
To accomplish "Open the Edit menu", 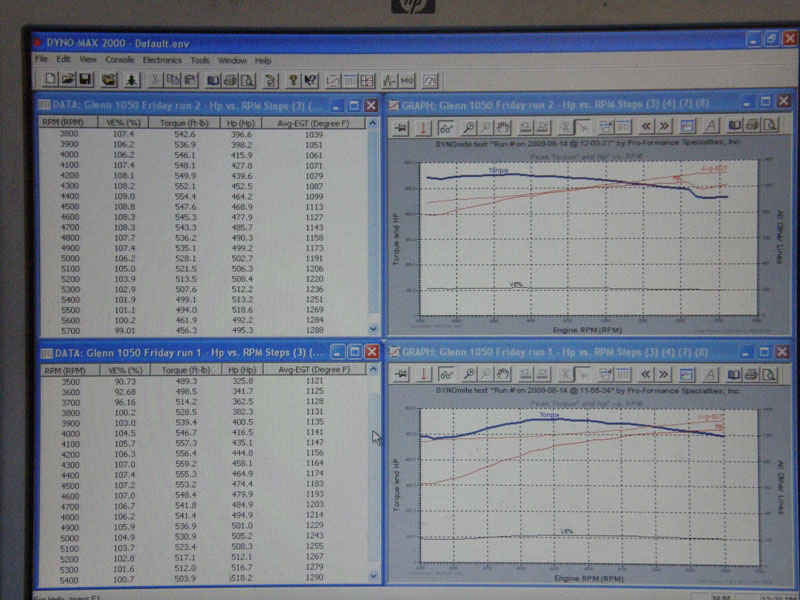I will (63, 59).
